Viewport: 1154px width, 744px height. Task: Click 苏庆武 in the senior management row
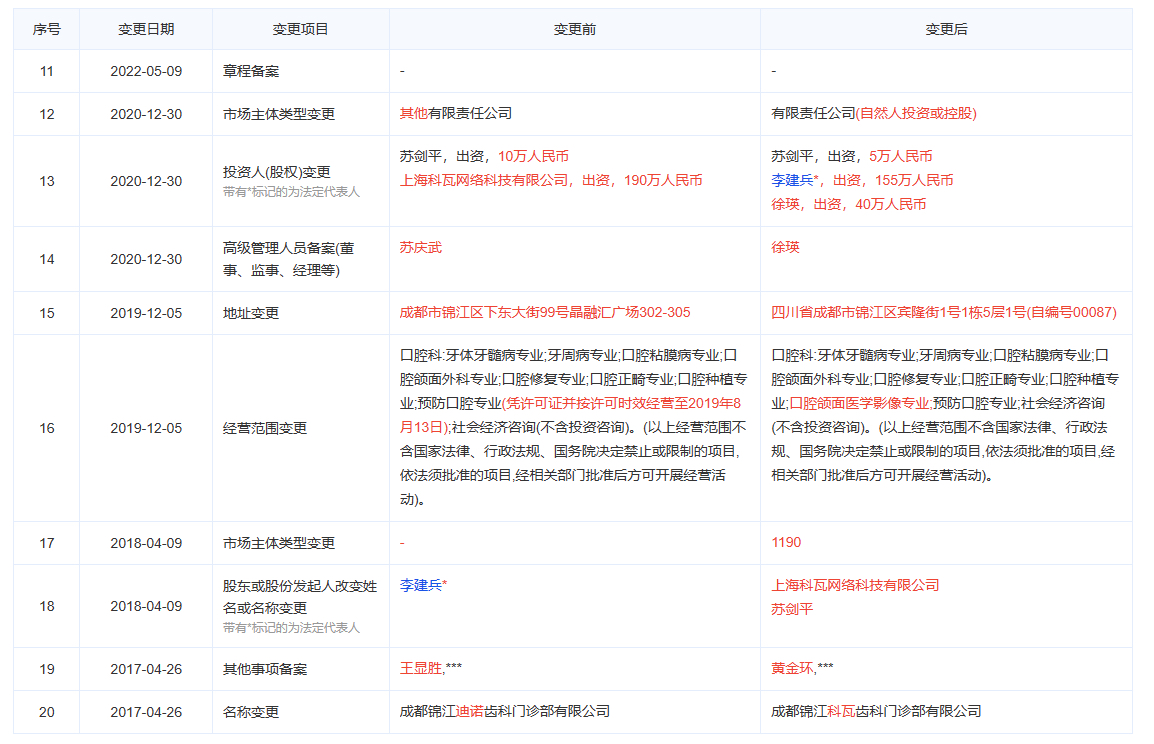[420, 247]
